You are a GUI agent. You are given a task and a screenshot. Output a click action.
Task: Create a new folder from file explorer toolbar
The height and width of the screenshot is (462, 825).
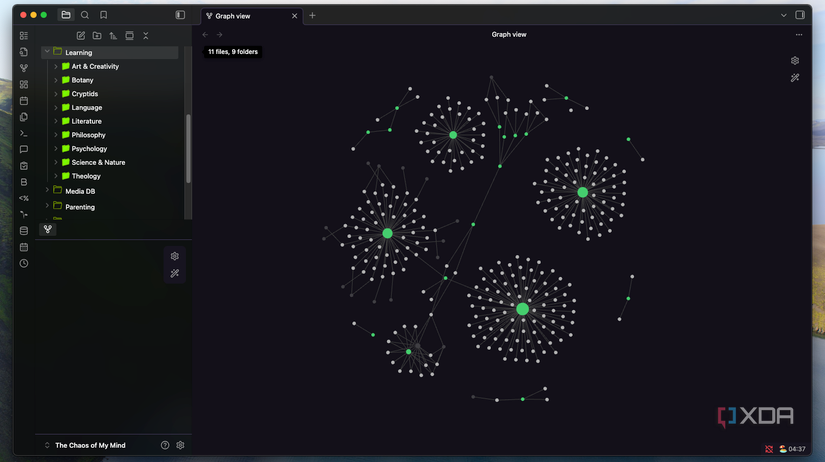tap(97, 36)
